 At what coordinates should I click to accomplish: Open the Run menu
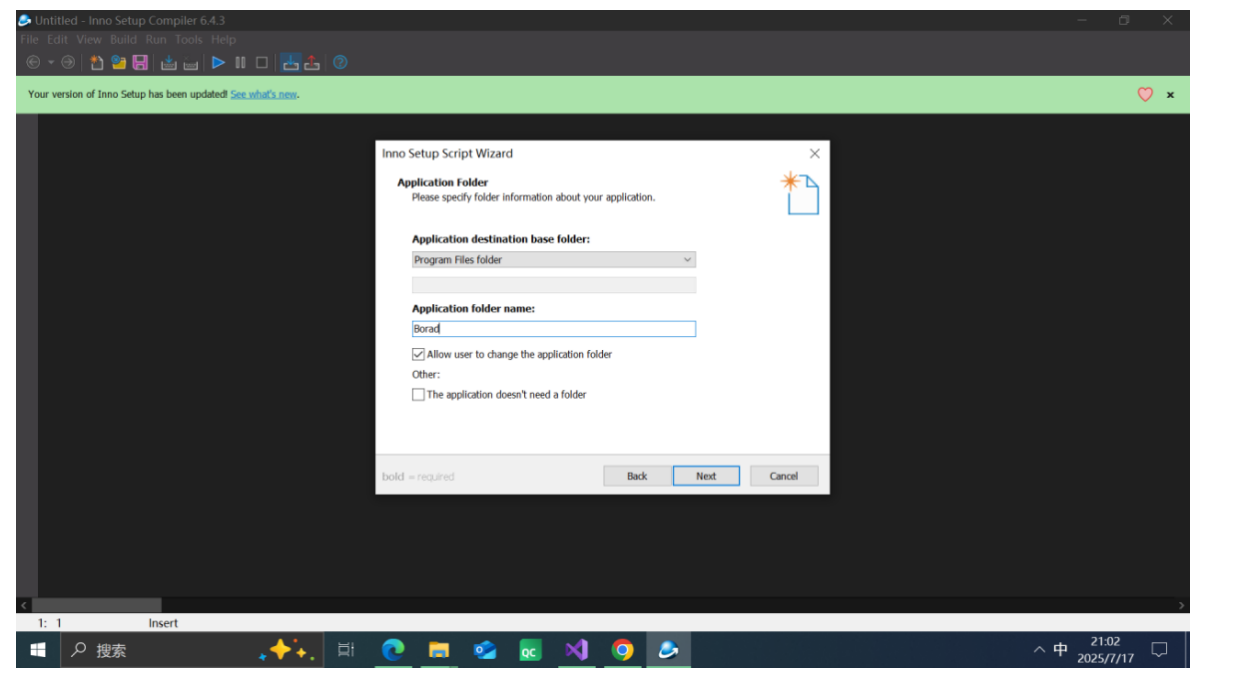156,40
